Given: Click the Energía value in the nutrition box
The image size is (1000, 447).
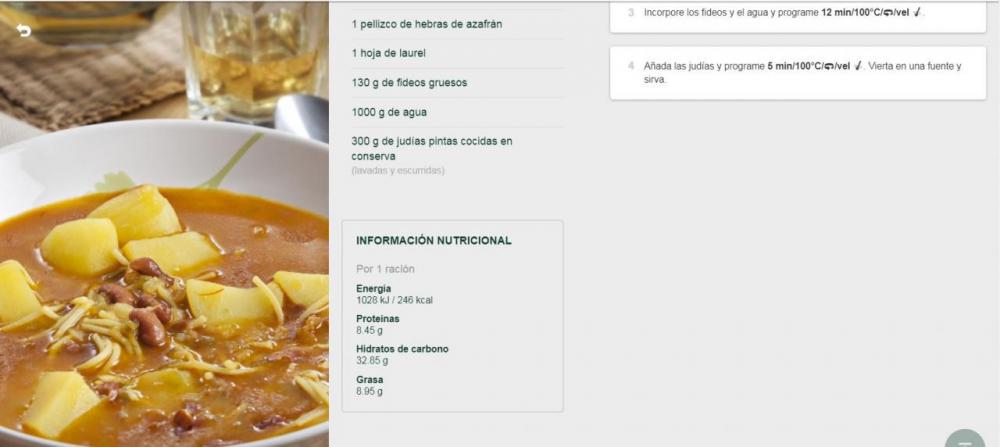Looking at the screenshot, I should pyautogui.click(x=394, y=300).
